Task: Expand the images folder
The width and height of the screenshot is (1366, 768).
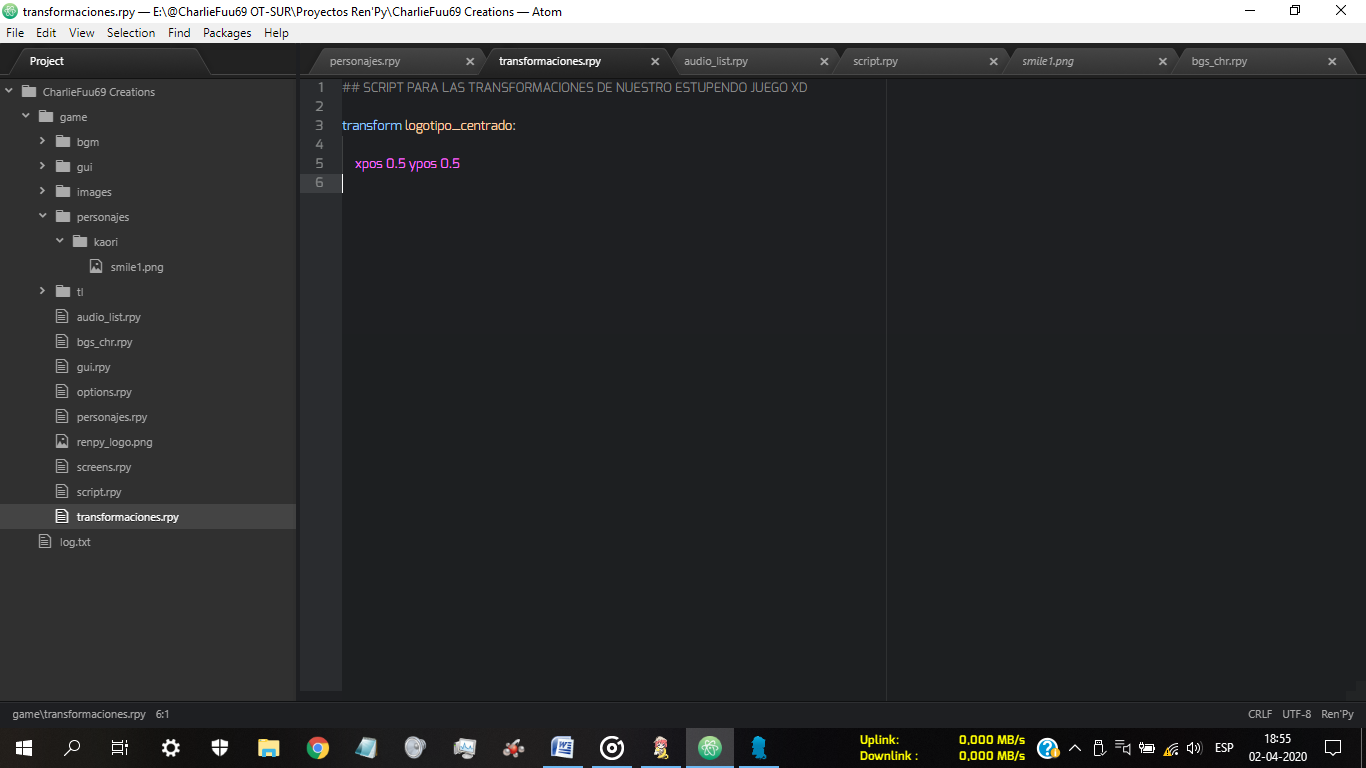Action: pos(43,192)
